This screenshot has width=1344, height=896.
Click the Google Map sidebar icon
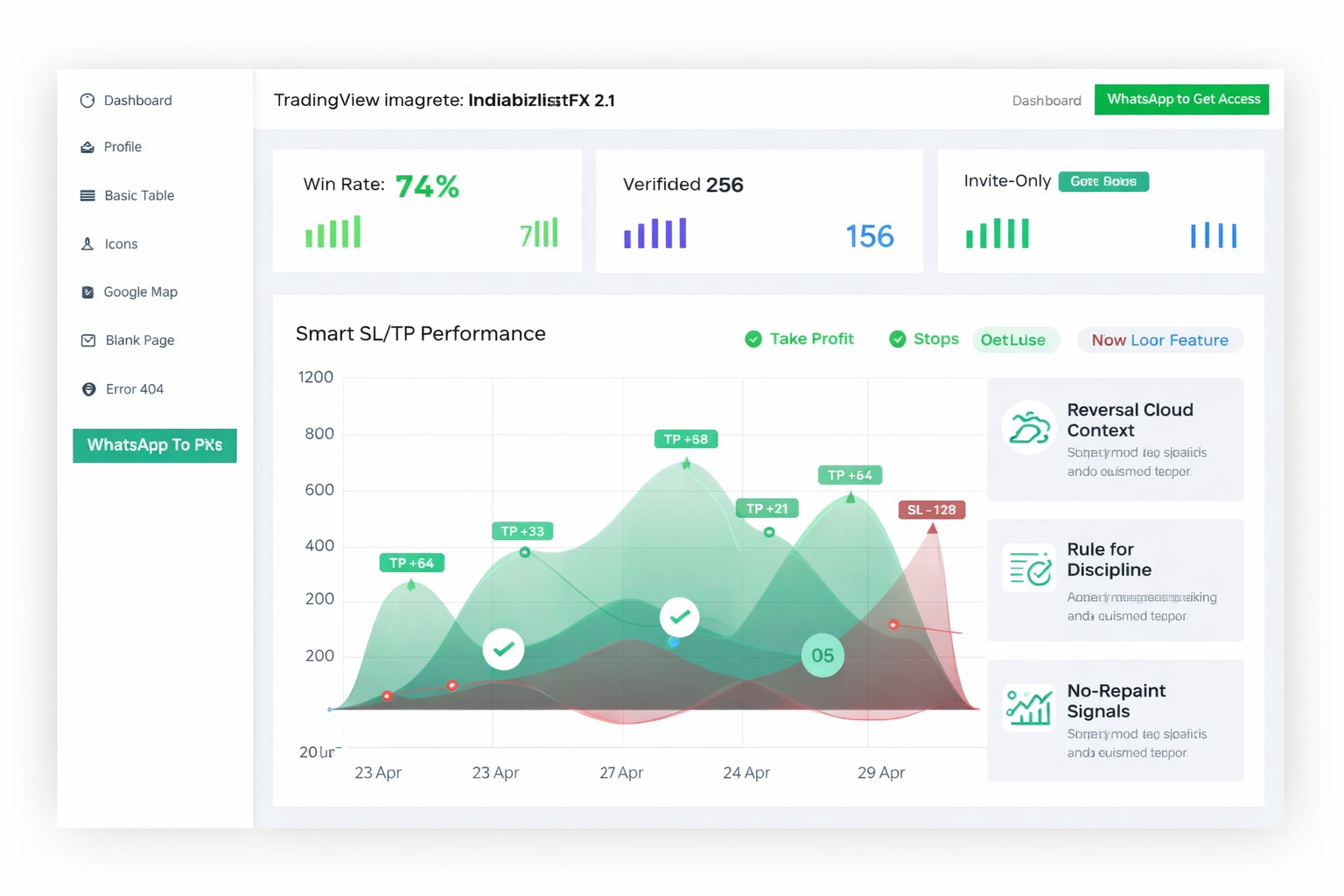[x=87, y=292]
